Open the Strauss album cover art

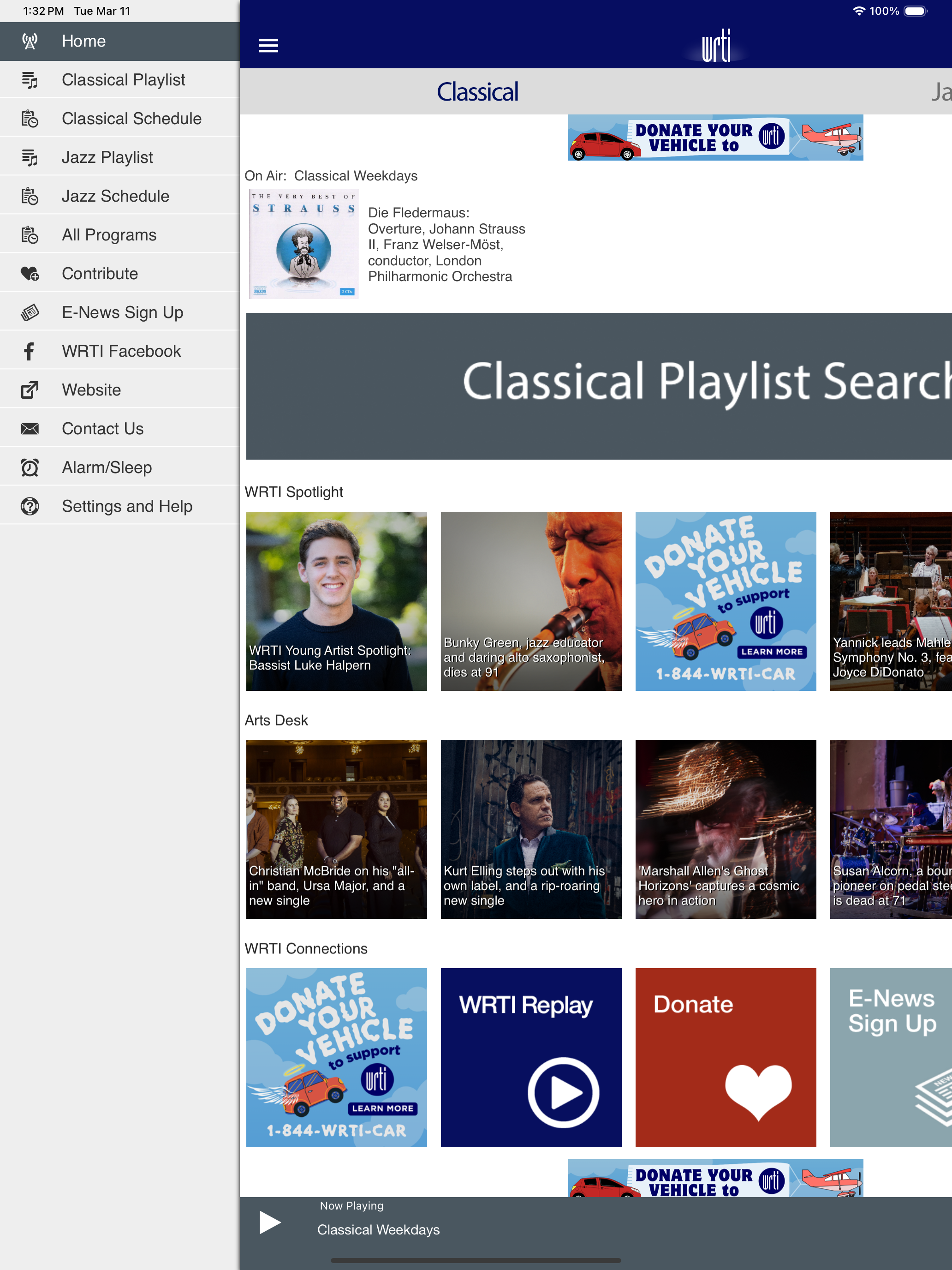pyautogui.click(x=303, y=244)
